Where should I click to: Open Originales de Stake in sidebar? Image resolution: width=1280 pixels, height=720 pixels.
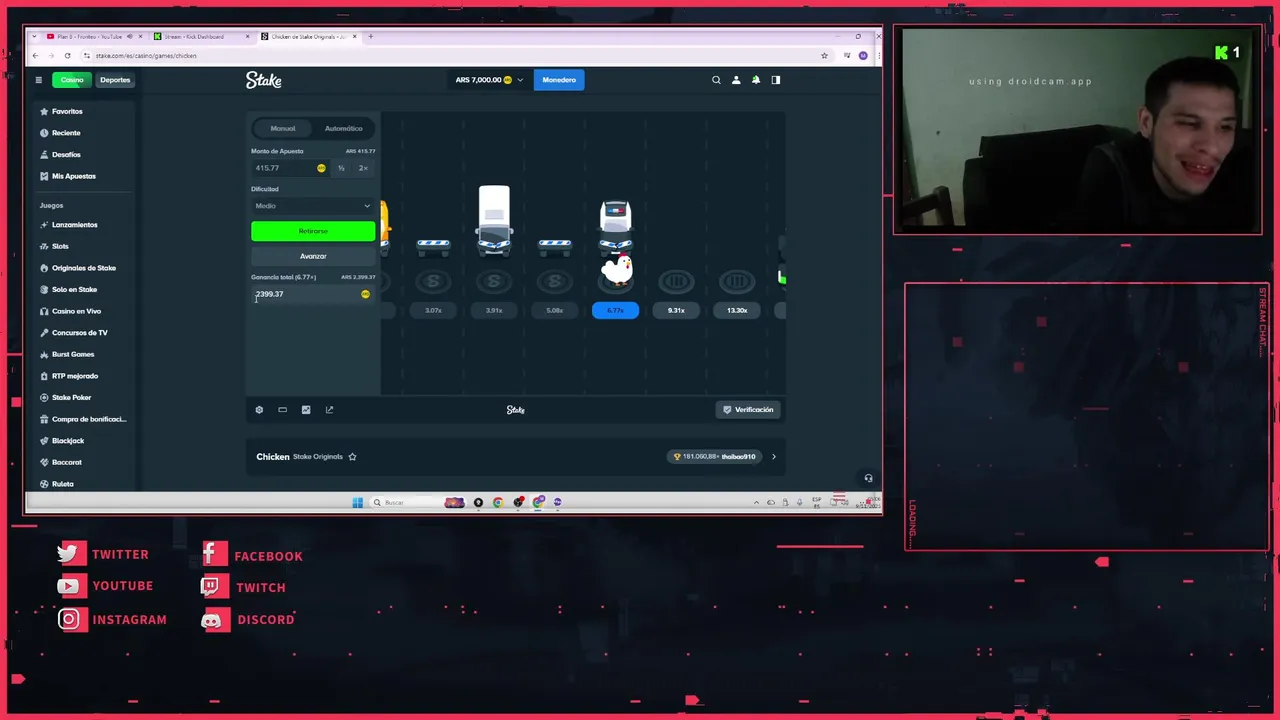pyautogui.click(x=84, y=268)
